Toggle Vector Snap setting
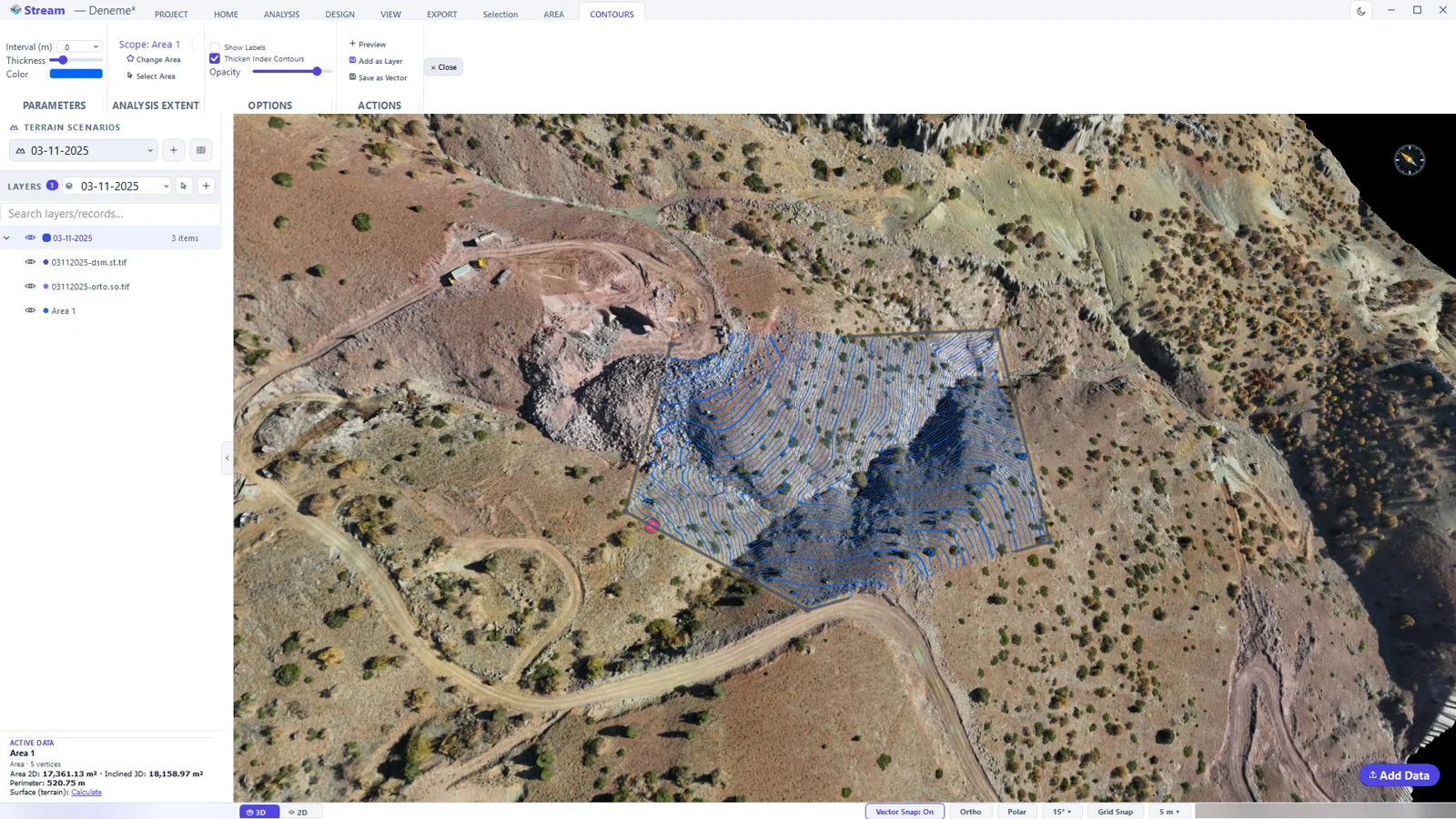Image resolution: width=1456 pixels, height=819 pixels. (905, 812)
